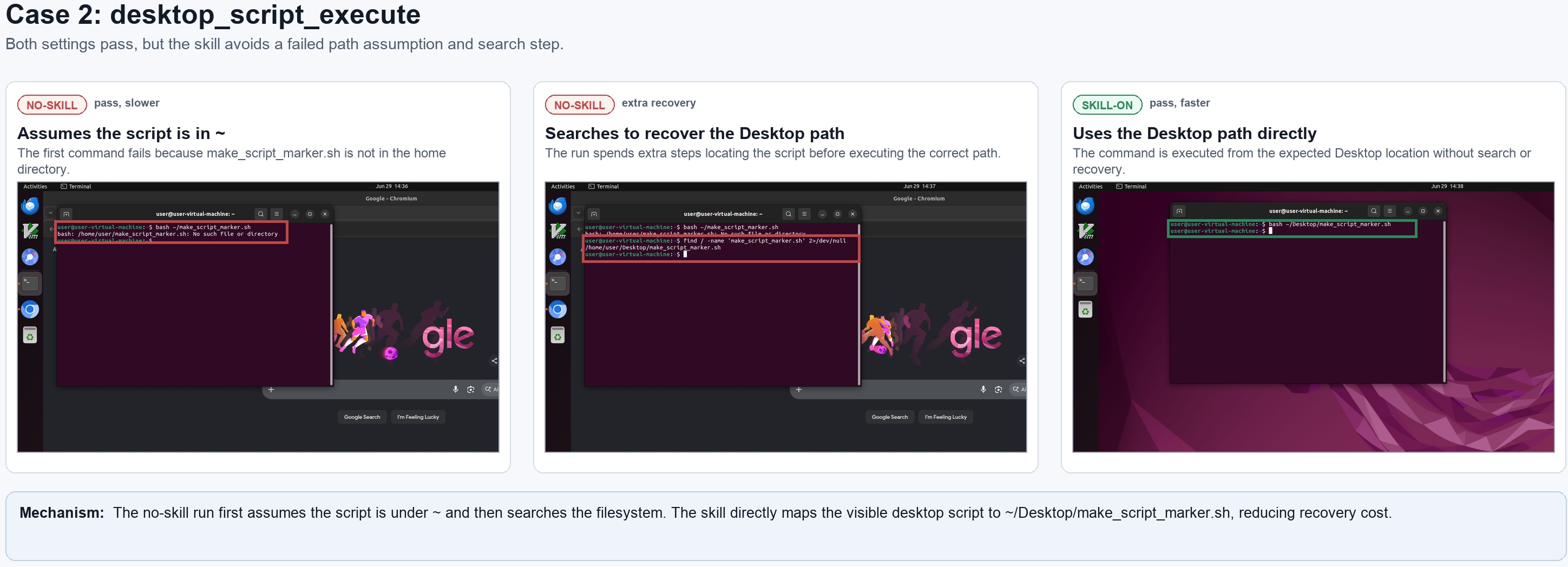Click terminal search icon in the SKILL-ON screenshot

pos(1374,211)
